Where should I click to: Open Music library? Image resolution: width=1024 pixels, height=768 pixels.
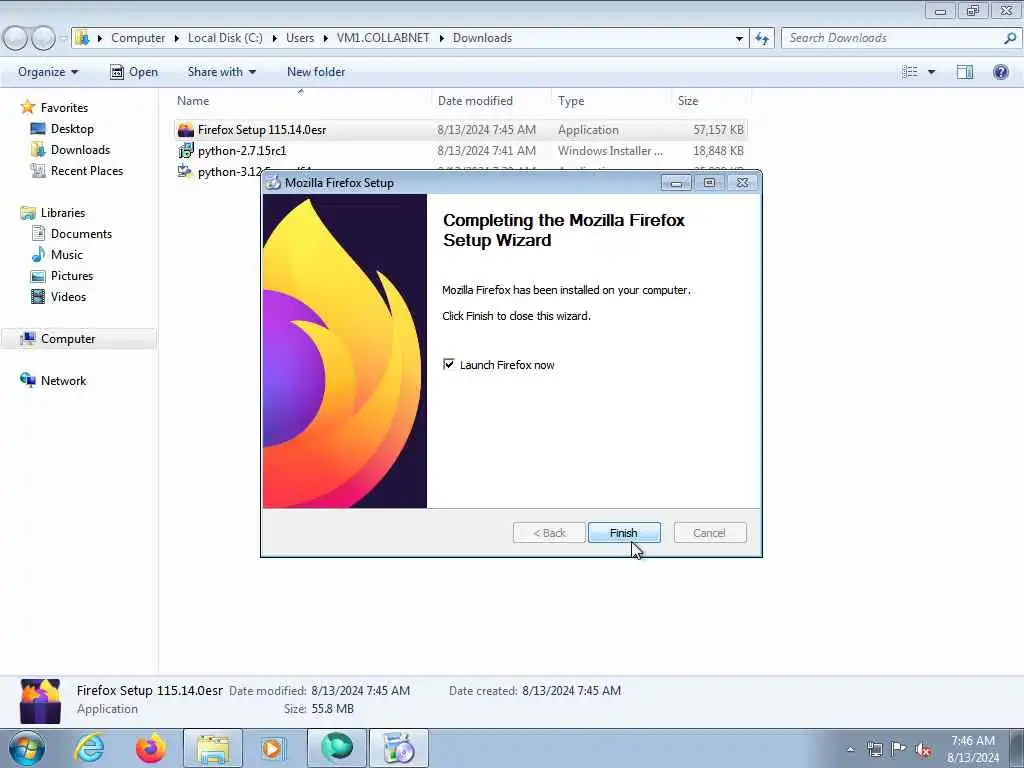[x=67, y=254]
